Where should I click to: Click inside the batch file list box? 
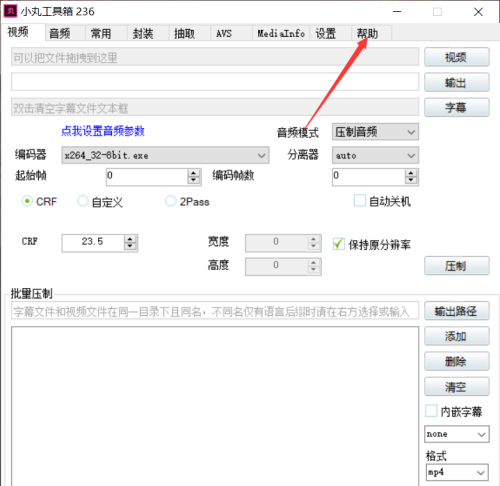click(215, 406)
